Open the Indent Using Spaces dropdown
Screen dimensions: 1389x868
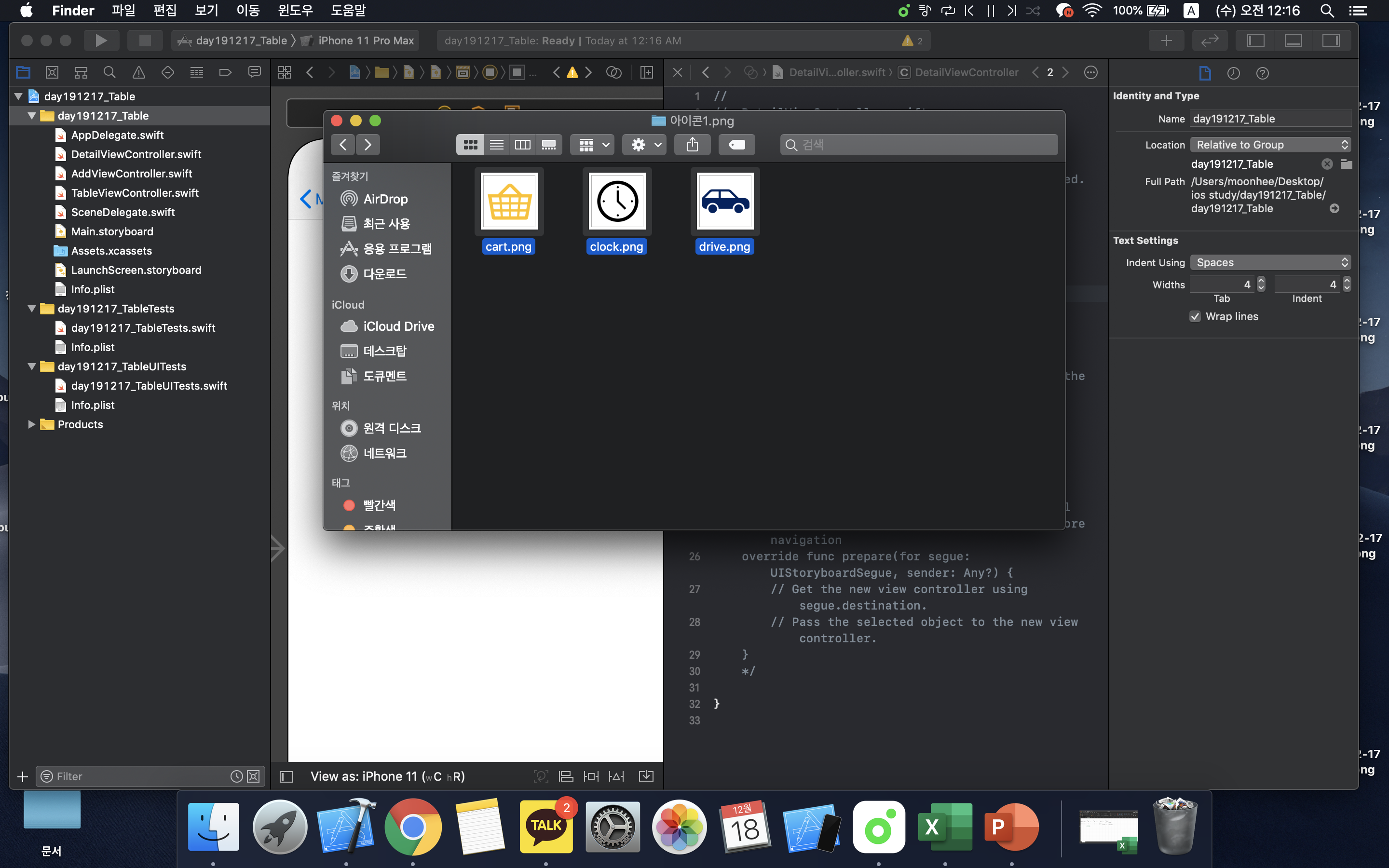coord(1269,262)
